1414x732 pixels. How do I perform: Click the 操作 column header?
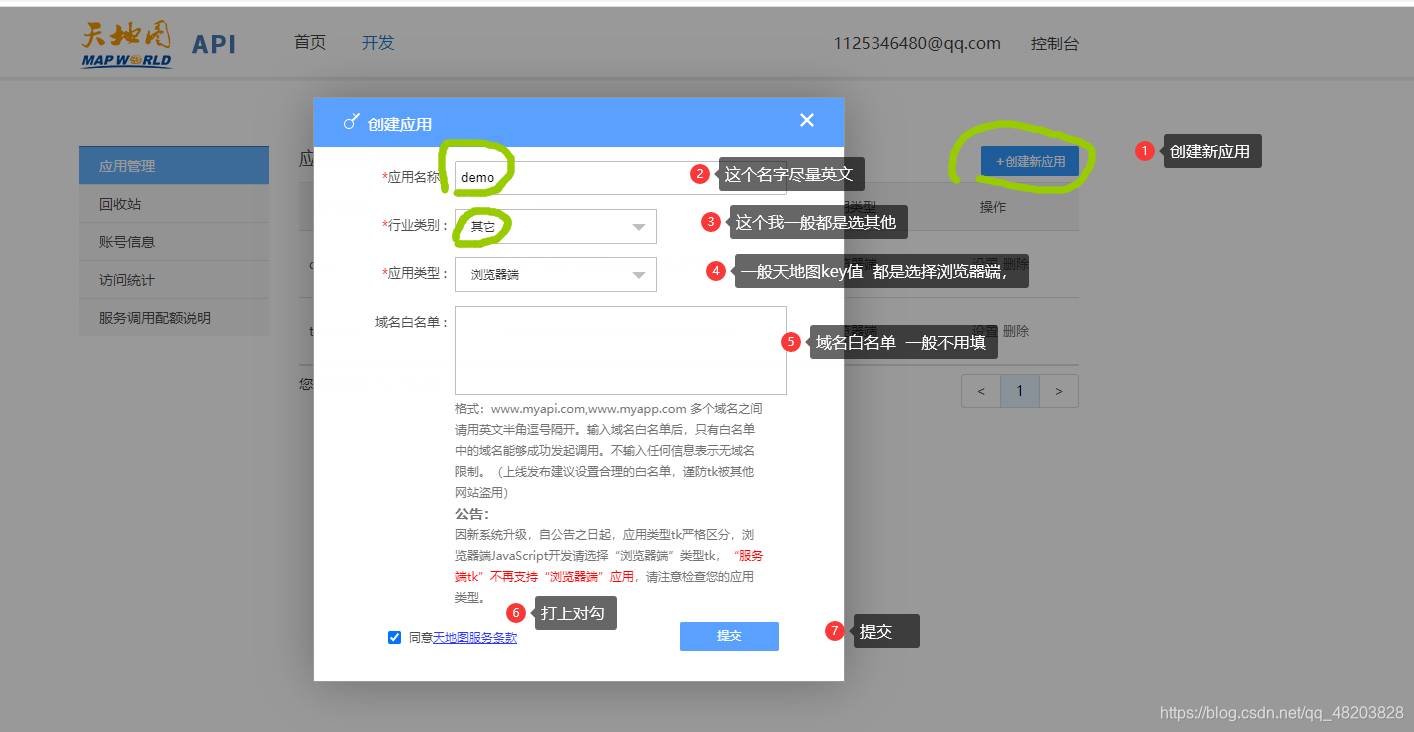(x=993, y=207)
